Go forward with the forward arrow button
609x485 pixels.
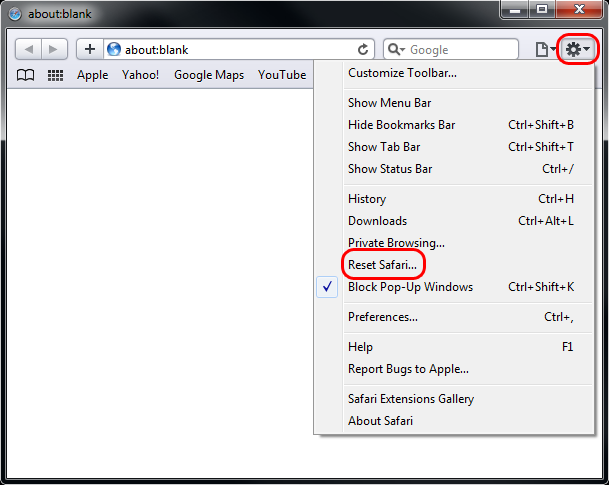point(54,49)
